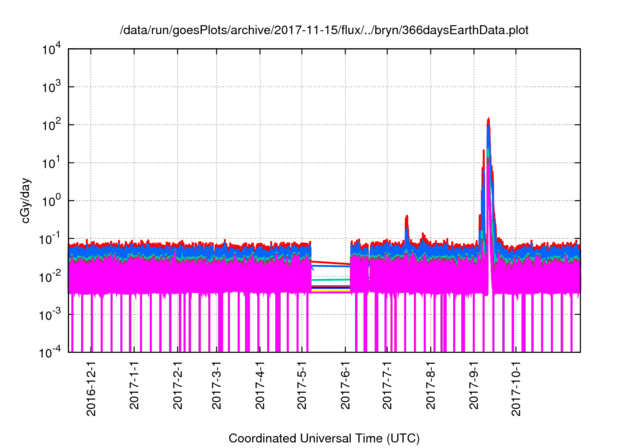
Task: Click the 2017-5-1 x-axis date label
Action: pos(302,385)
